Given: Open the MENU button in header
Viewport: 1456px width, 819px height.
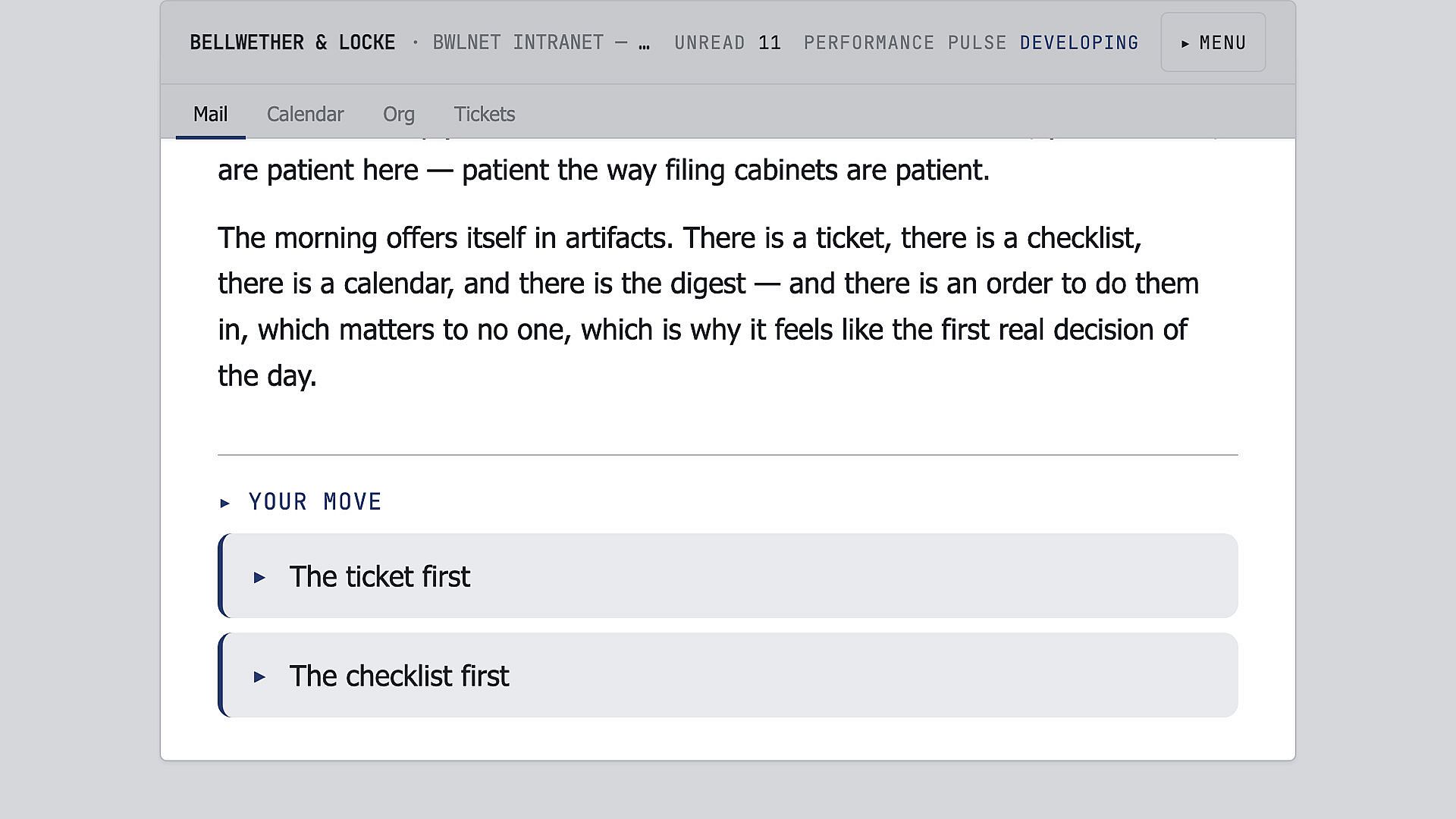Looking at the screenshot, I should tap(1213, 42).
